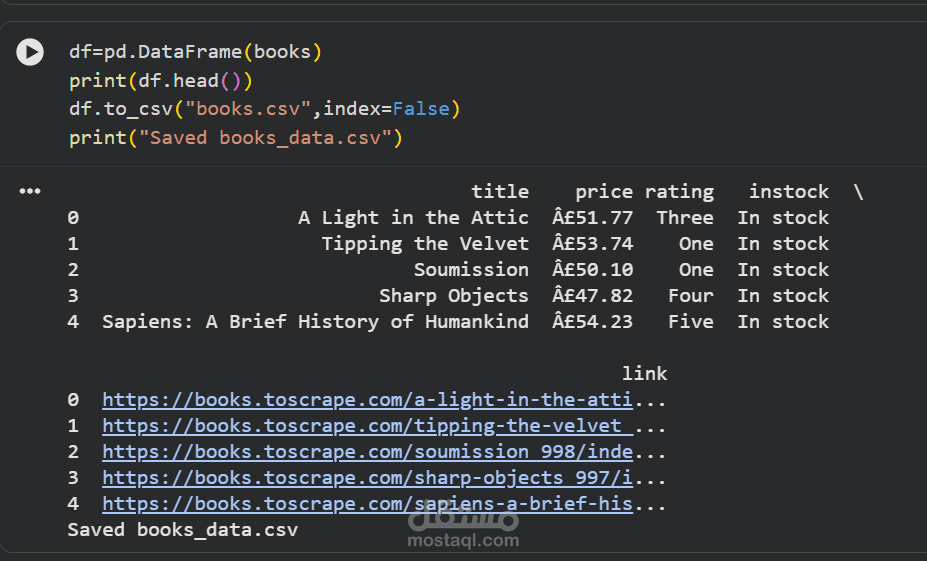Image resolution: width=927 pixels, height=561 pixels.
Task: Open the tipping-the-velvet link
Action: click(x=367, y=426)
